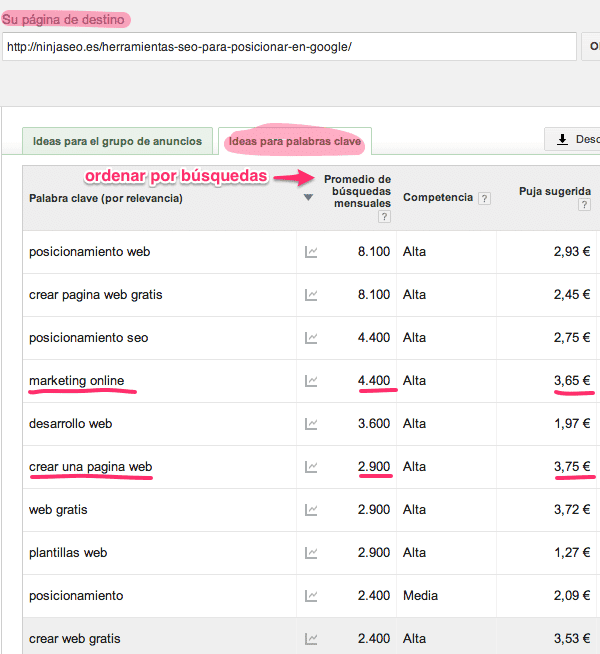
Task: Click trend chart icon in "desarrollo web" row
Action: coord(311,424)
